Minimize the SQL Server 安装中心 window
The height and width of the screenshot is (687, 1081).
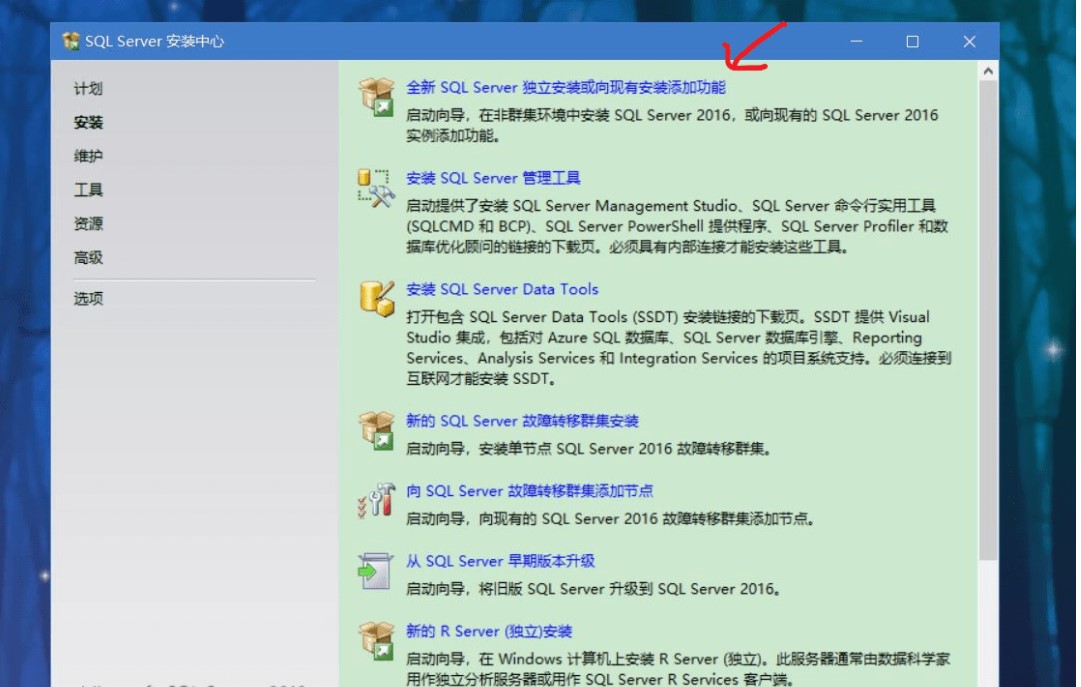[856, 41]
